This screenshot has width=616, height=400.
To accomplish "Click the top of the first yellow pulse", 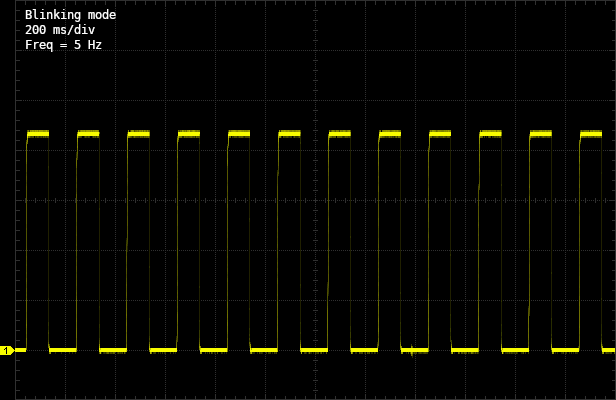I will point(38,133).
